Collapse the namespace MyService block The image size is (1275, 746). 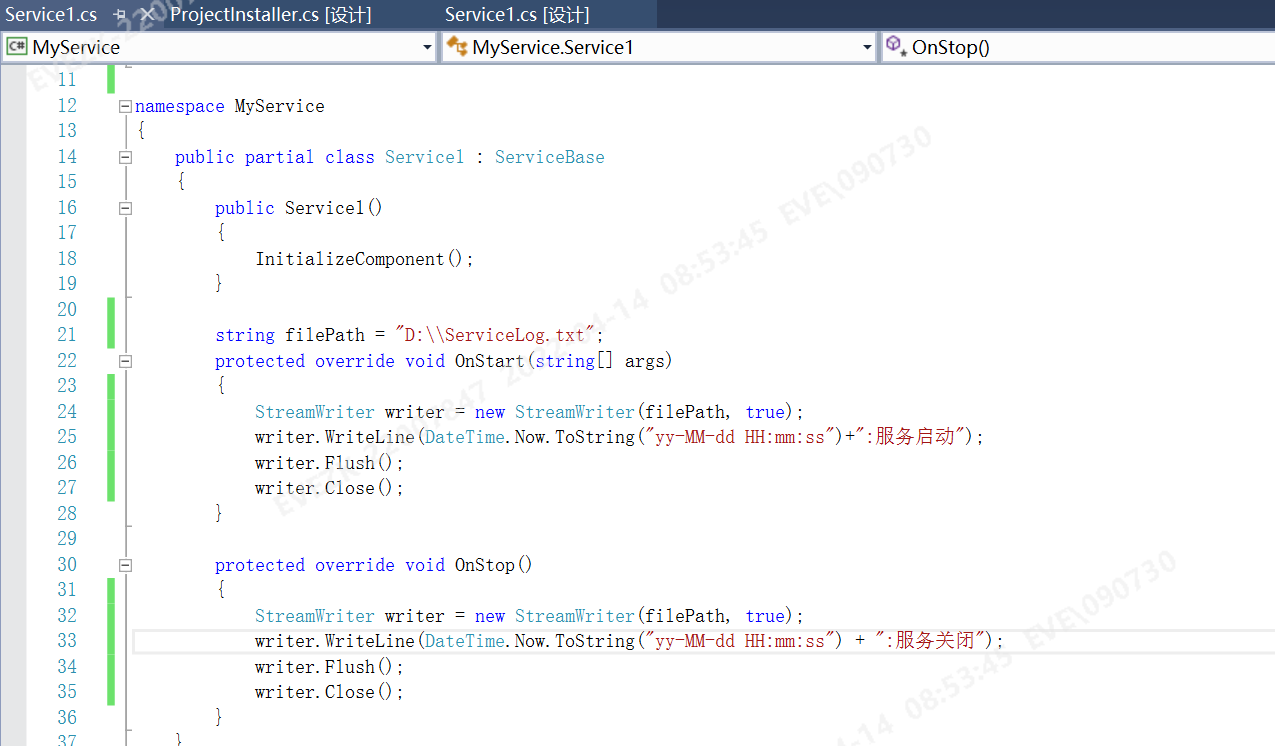125,106
